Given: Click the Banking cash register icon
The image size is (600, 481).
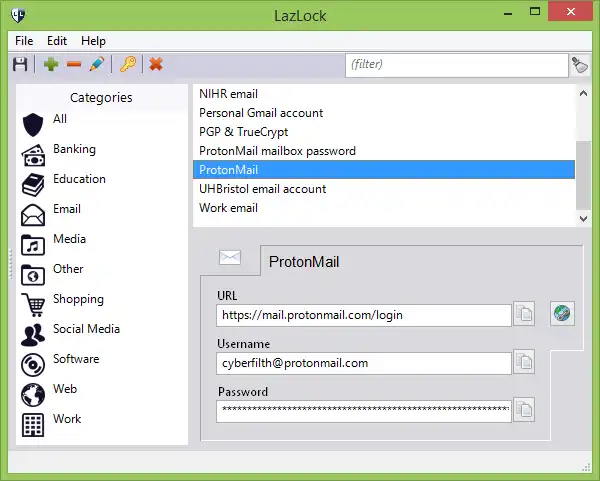Looking at the screenshot, I should (33, 155).
